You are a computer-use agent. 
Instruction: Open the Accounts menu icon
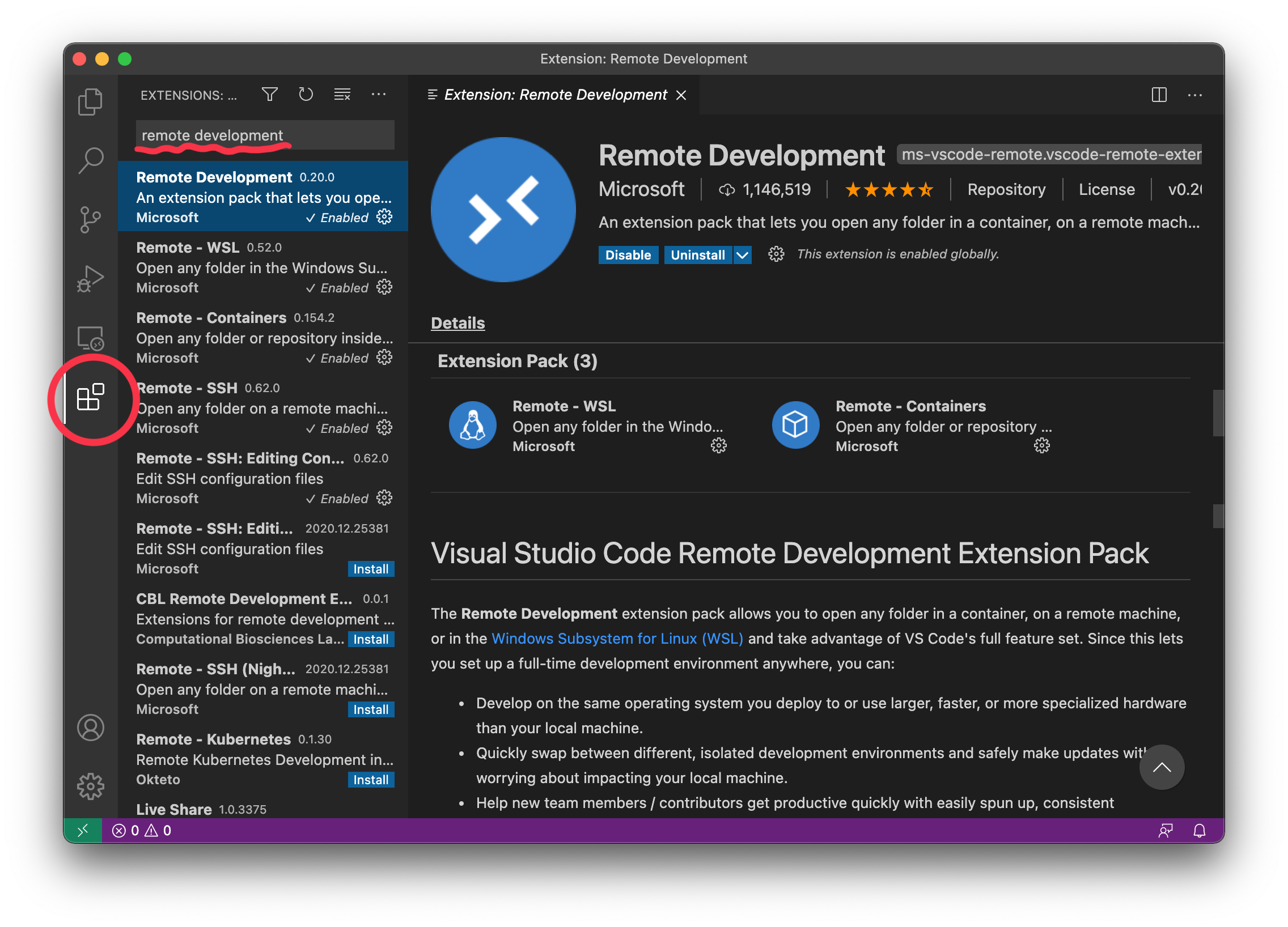coord(90,727)
